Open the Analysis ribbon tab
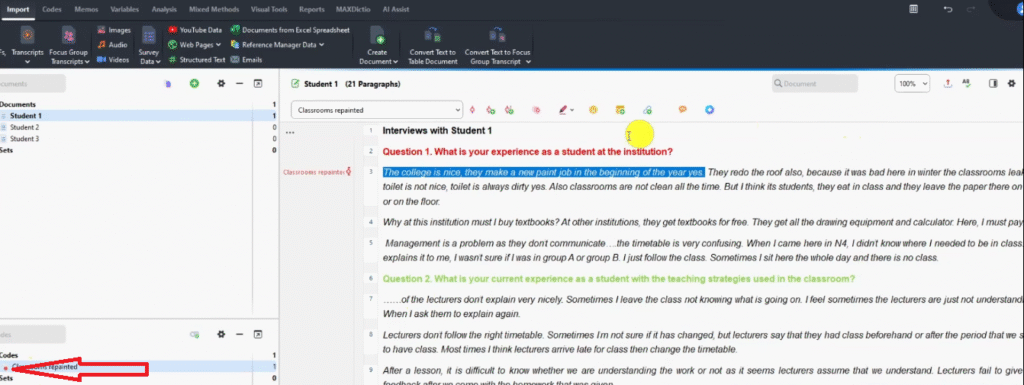The image size is (1024, 385). click(x=164, y=9)
